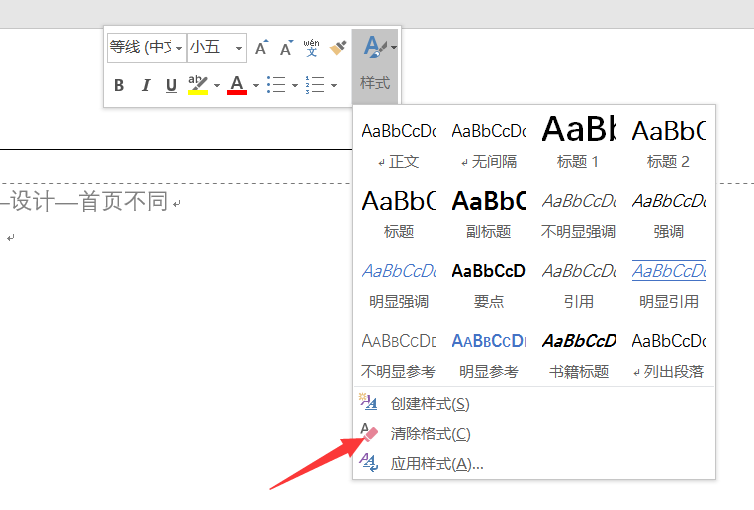Toggle Italic formatting
Viewport: 754px width, 510px height.
(145, 86)
